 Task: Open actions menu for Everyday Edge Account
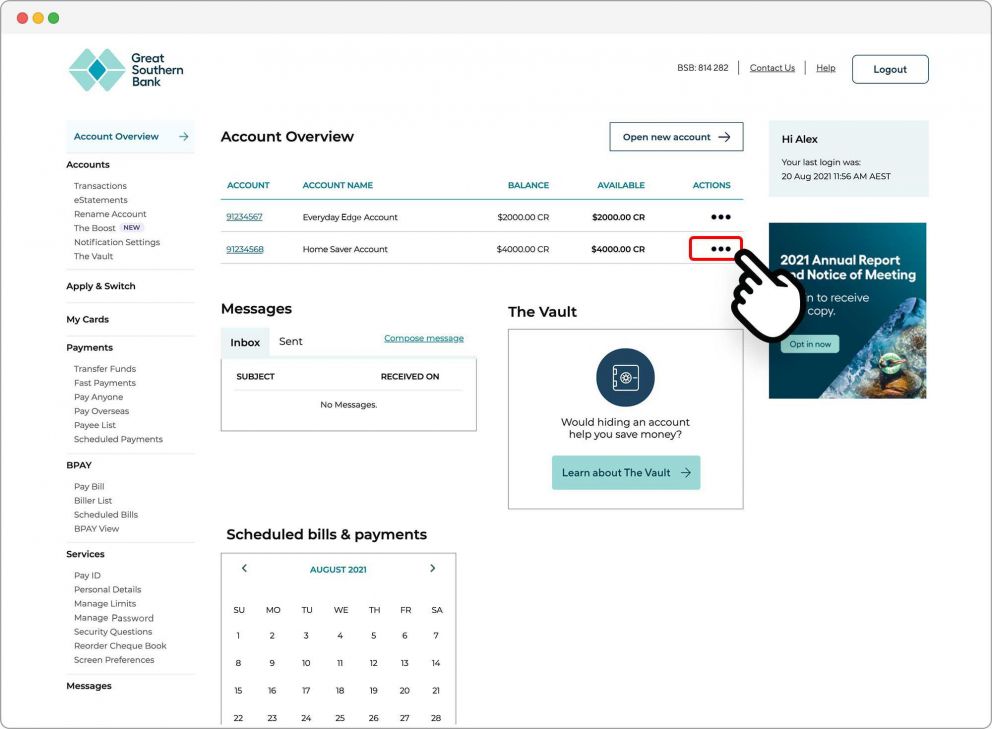[x=721, y=217]
